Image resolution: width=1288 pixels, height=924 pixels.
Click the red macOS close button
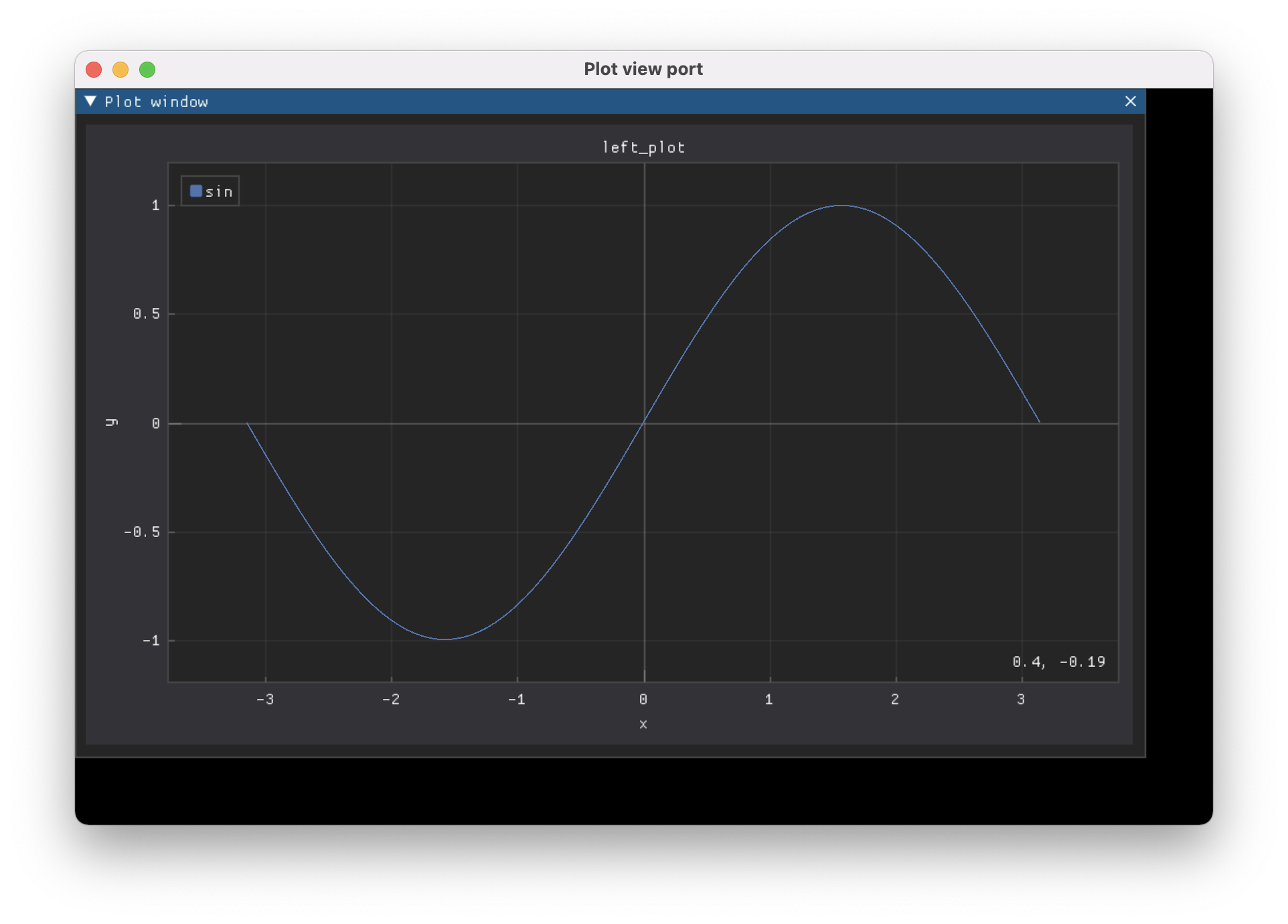pyautogui.click(x=94, y=70)
